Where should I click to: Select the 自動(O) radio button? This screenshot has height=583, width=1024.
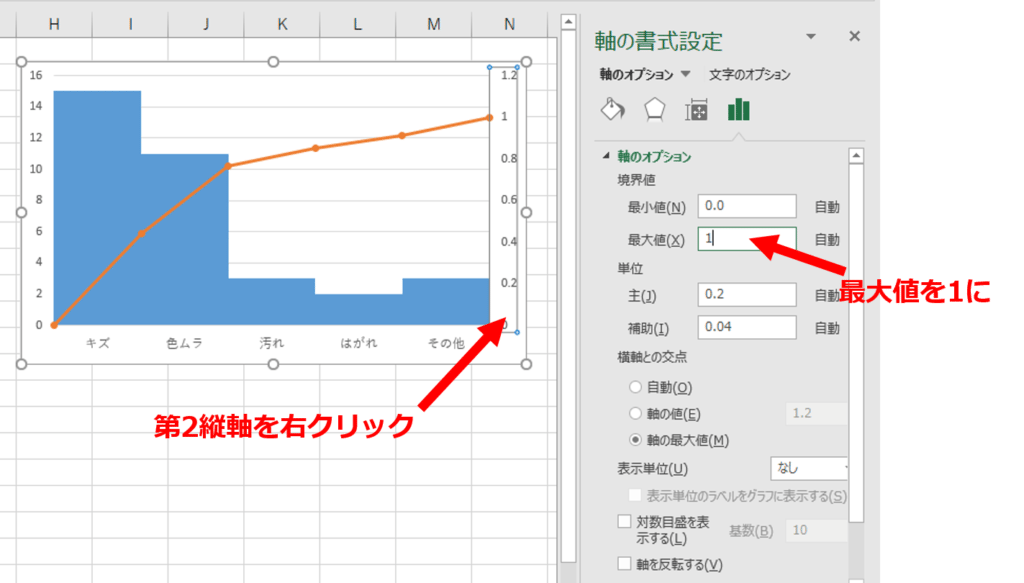pos(635,387)
